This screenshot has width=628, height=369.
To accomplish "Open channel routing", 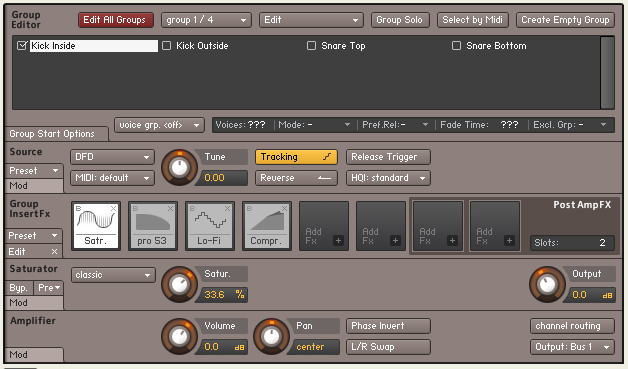I will click(572, 326).
